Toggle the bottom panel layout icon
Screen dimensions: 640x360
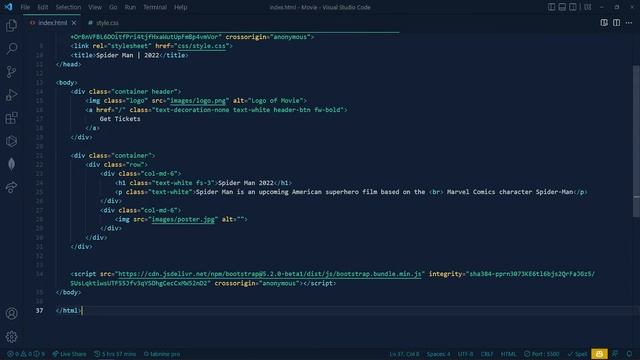point(562,7)
